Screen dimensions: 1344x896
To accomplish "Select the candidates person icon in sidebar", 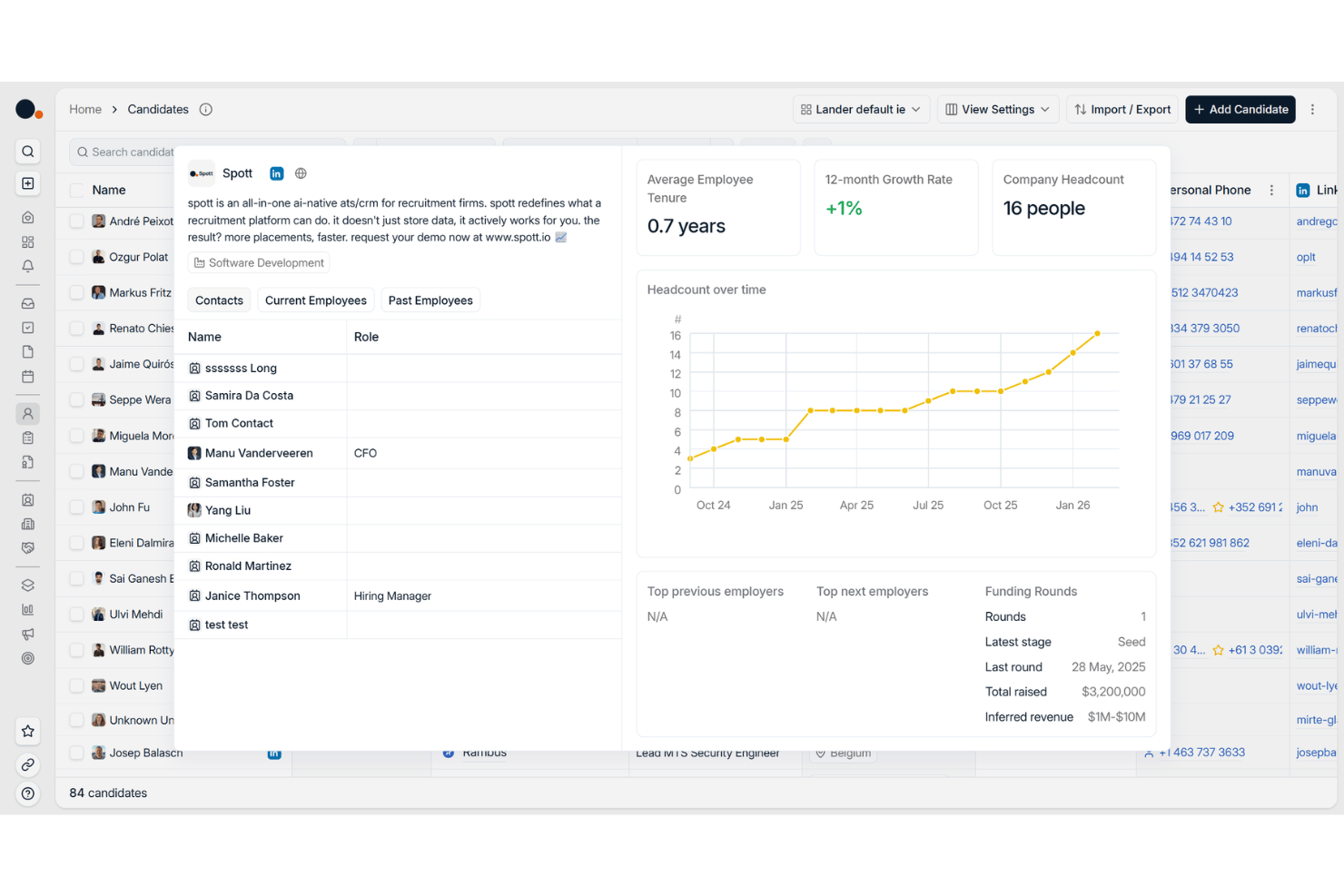I will (x=28, y=414).
